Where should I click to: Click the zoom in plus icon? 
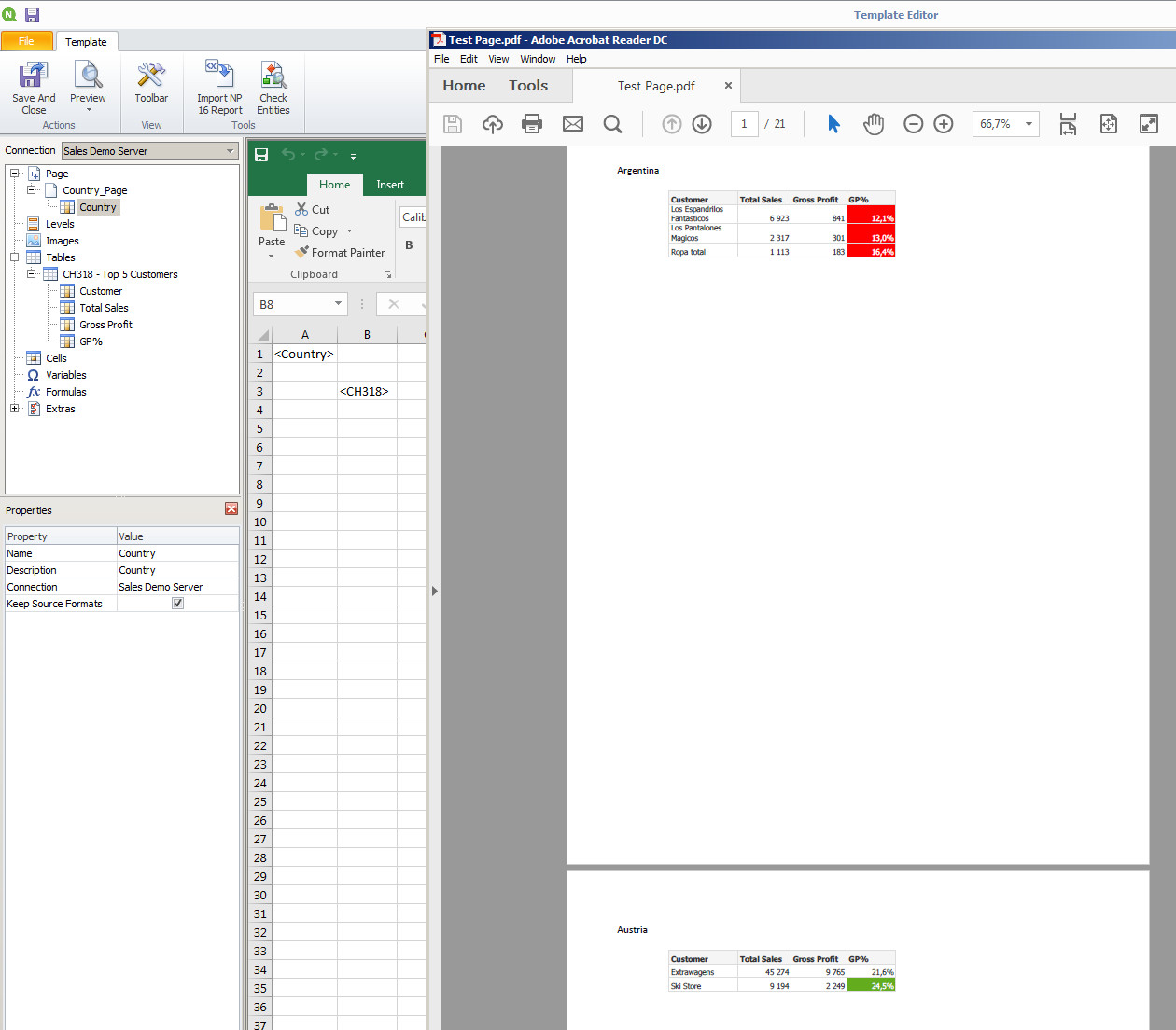click(x=944, y=124)
